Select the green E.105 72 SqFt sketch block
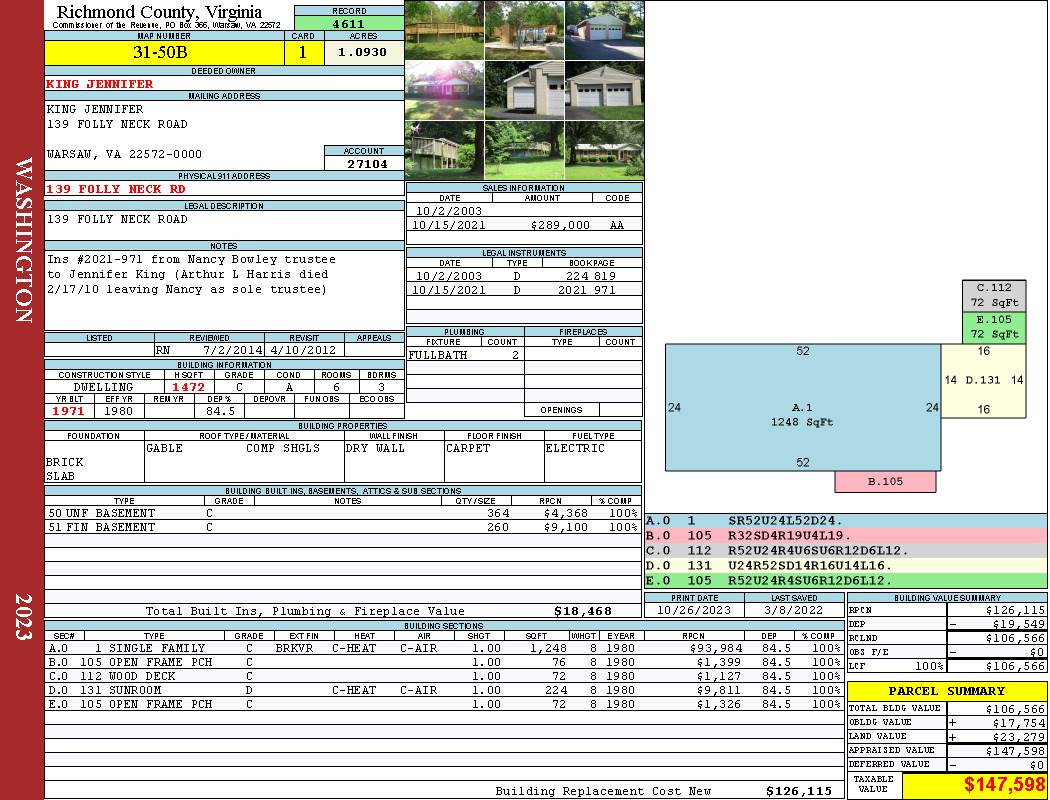The width and height of the screenshot is (1050, 800). pos(994,327)
